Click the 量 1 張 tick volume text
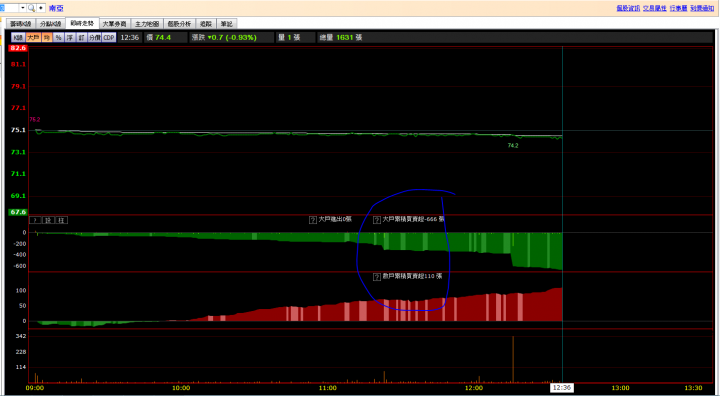 (x=289, y=38)
